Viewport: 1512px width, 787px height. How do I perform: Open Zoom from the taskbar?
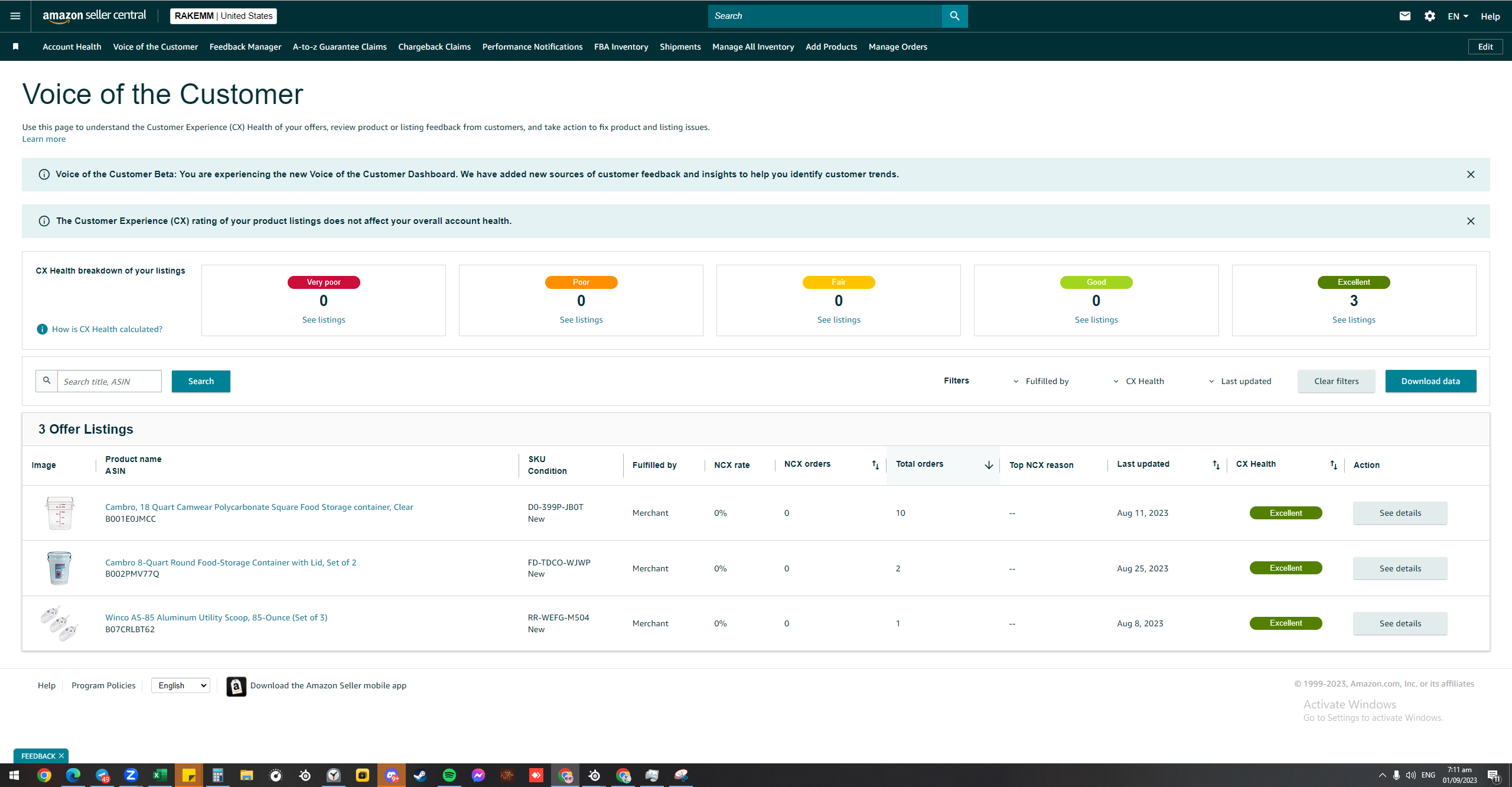point(131,775)
